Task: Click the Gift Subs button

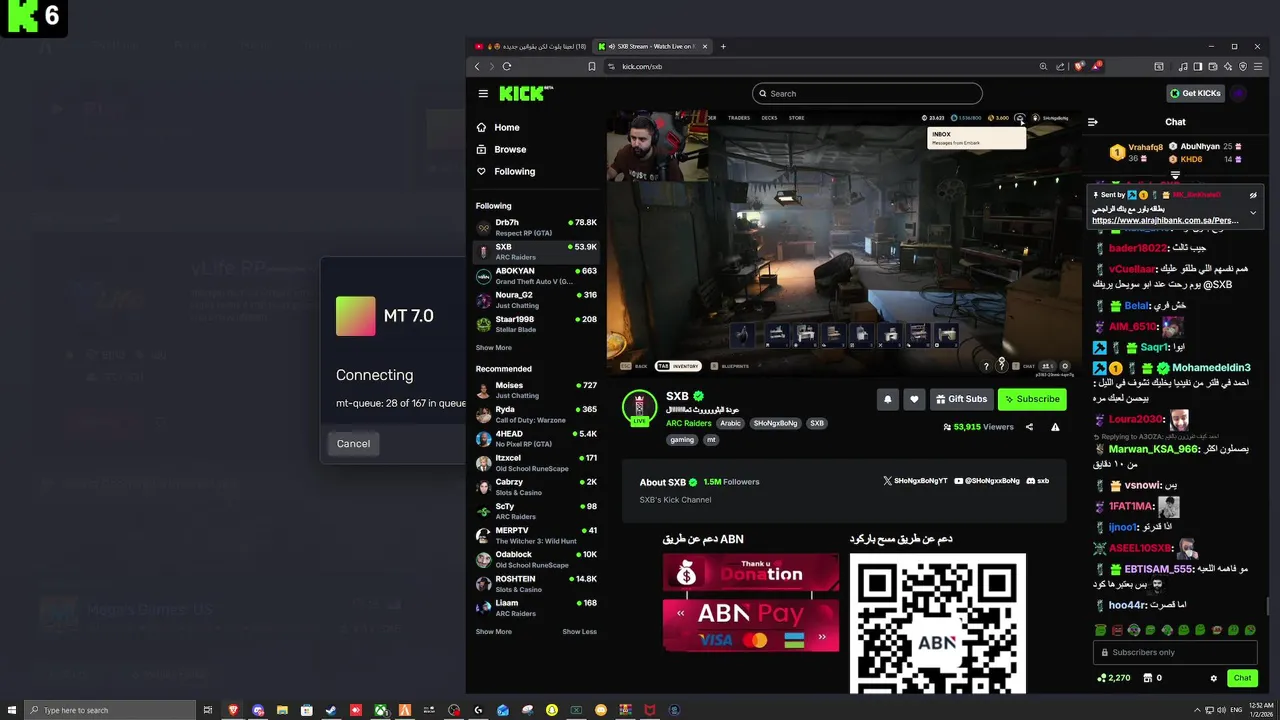Action: [961, 399]
